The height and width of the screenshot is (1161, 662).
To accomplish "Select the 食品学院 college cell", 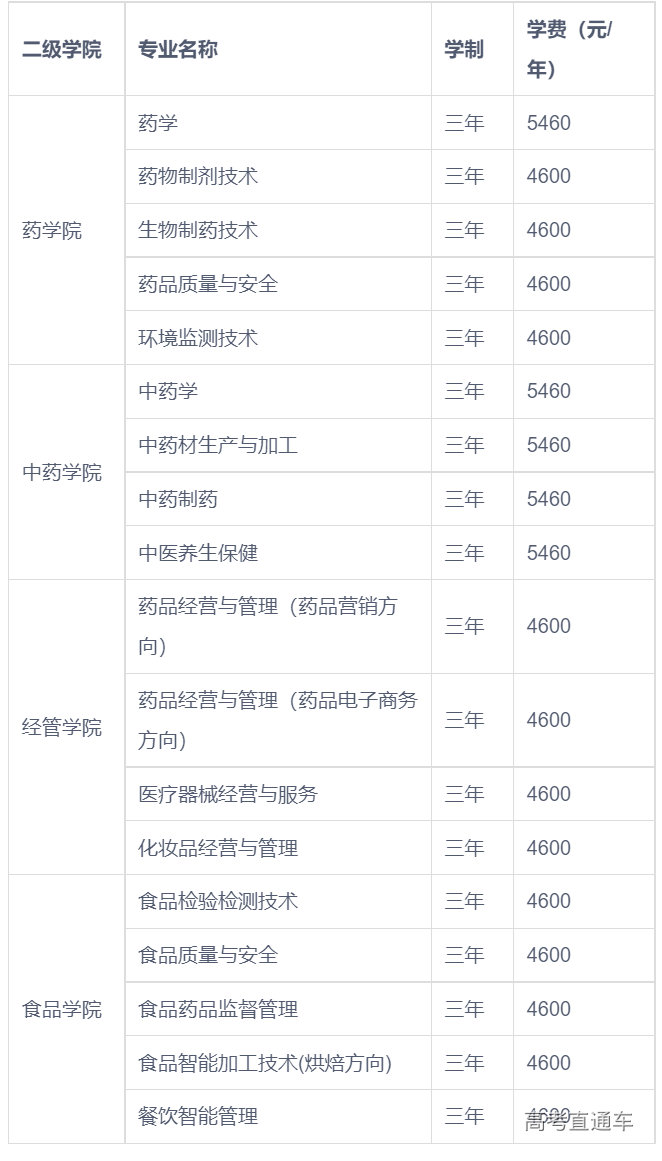I will coord(62,1009).
